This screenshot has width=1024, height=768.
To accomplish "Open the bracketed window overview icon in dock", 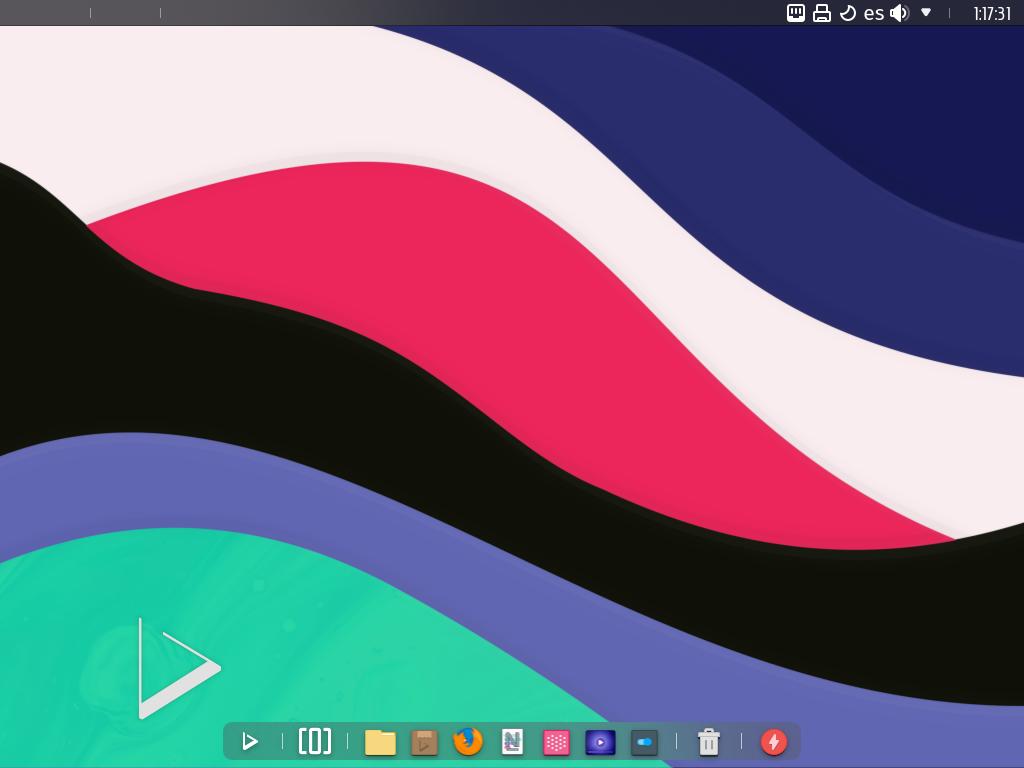I will tap(315, 741).
